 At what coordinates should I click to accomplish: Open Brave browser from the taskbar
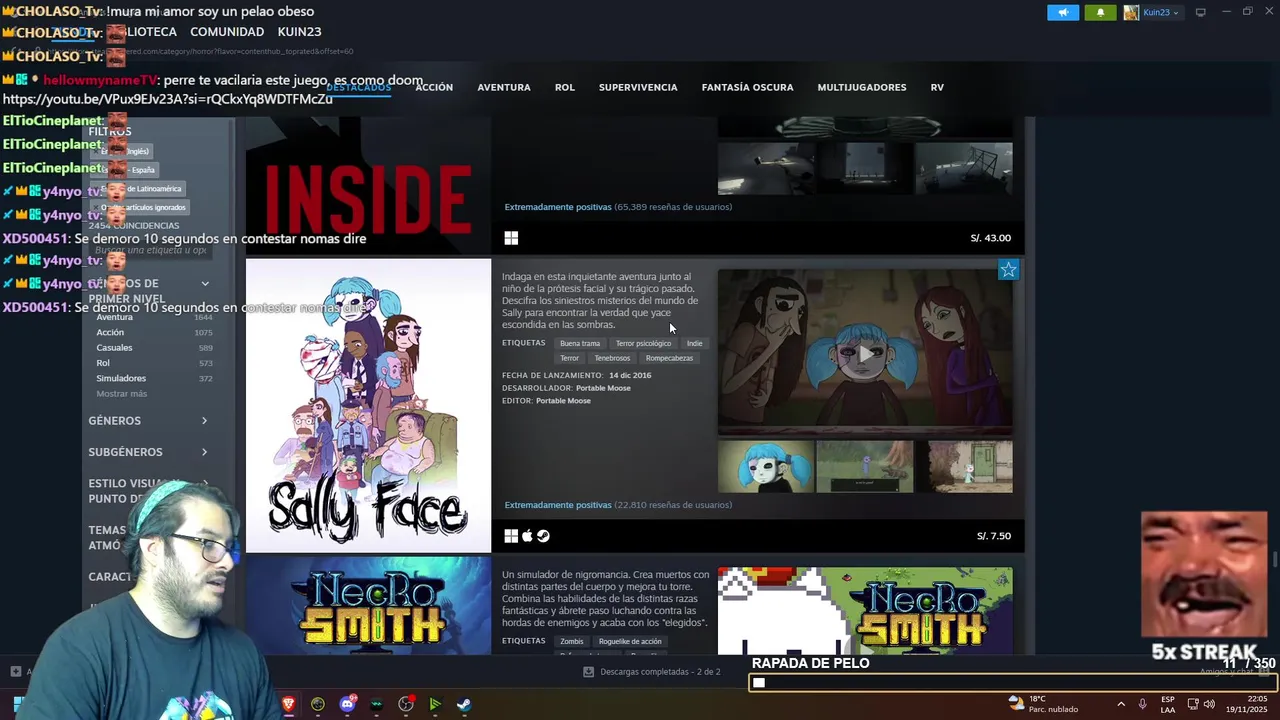click(289, 704)
